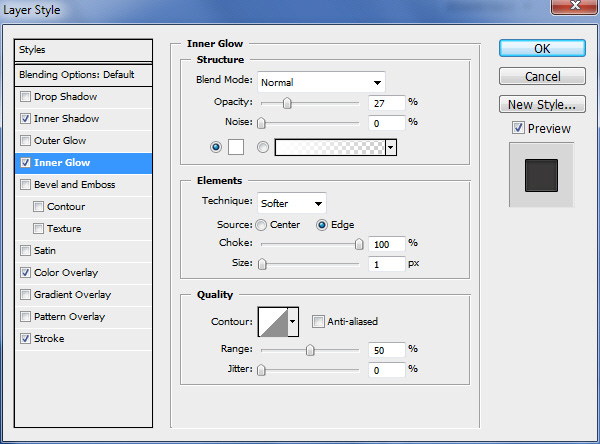Enable the Satin checkbox
The image size is (600, 444).
pos(25,251)
